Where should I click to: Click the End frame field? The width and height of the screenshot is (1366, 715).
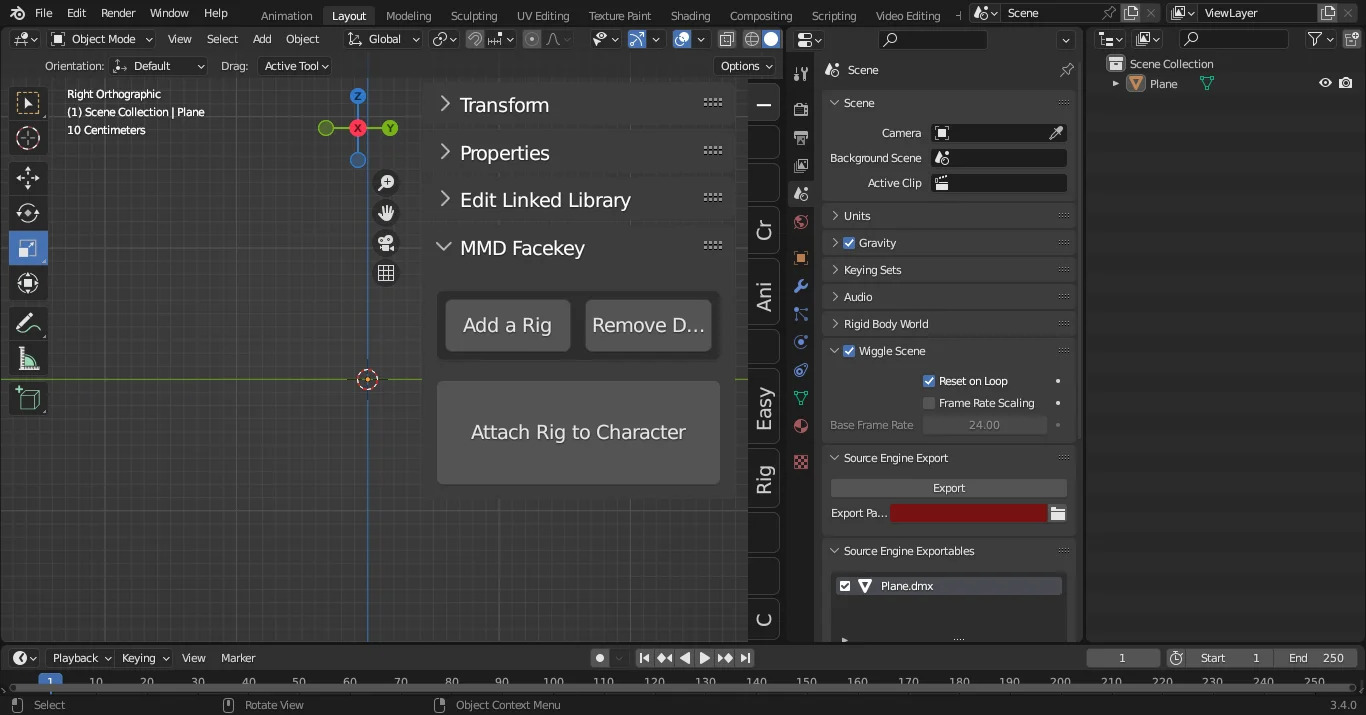click(x=1316, y=658)
